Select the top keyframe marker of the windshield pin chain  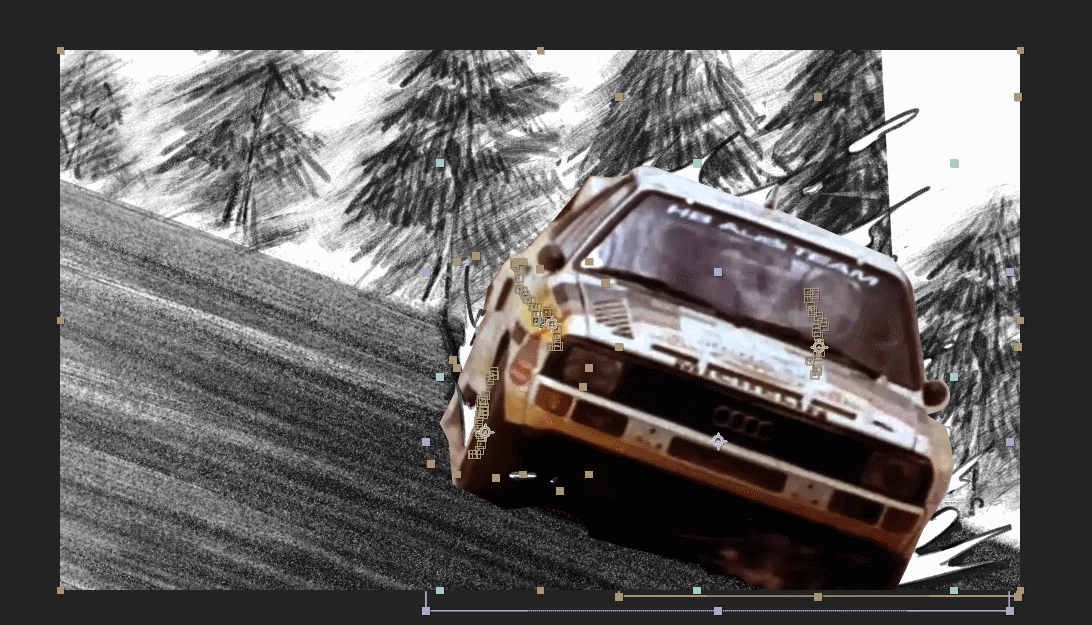811,294
